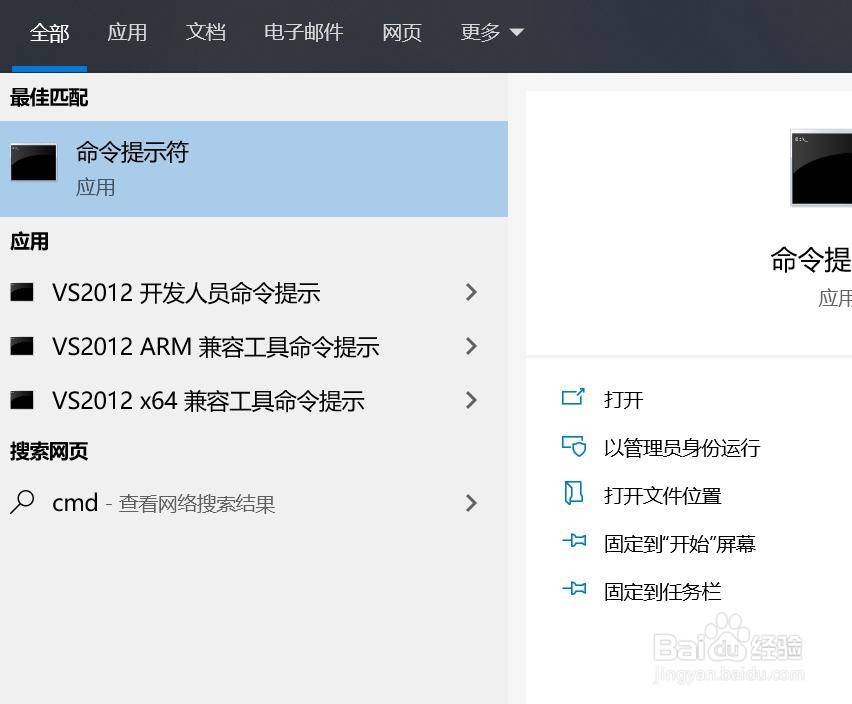
Task: Click the administrator shield icon
Action: click(574, 446)
